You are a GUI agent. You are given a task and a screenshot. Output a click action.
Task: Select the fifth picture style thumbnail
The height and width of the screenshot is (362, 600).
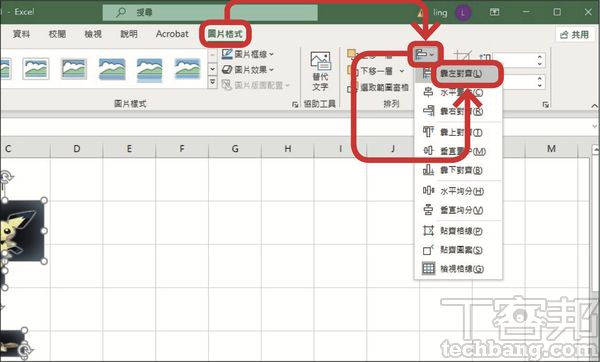click(188, 69)
